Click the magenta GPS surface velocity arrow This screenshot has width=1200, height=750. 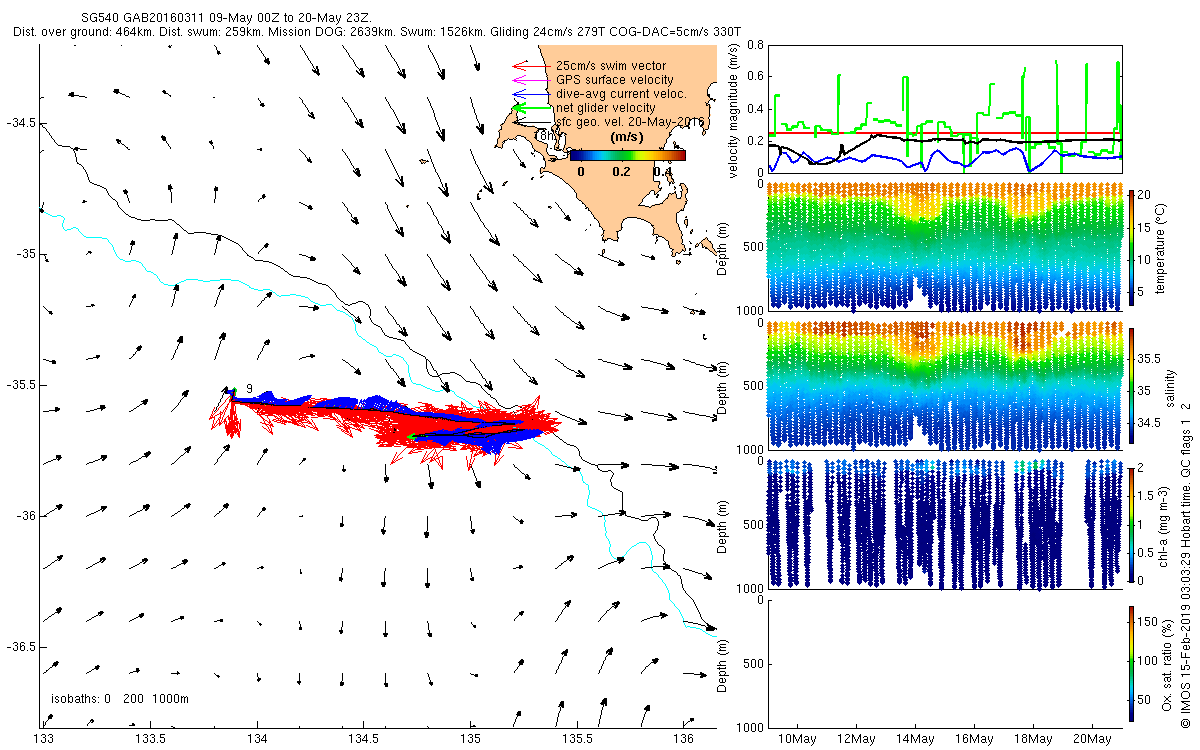pos(530,80)
